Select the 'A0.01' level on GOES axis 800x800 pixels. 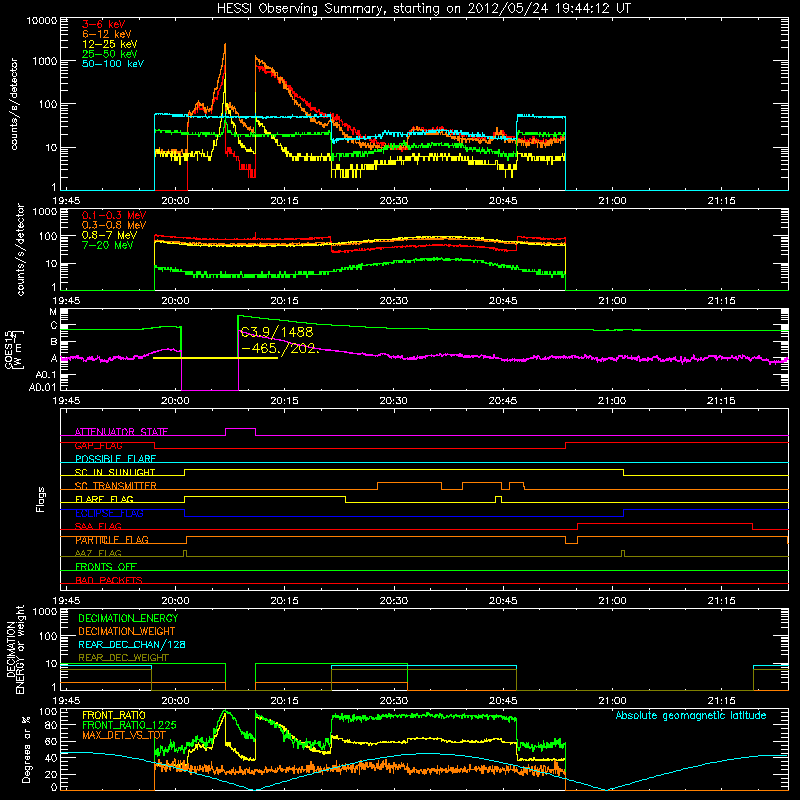(43, 387)
